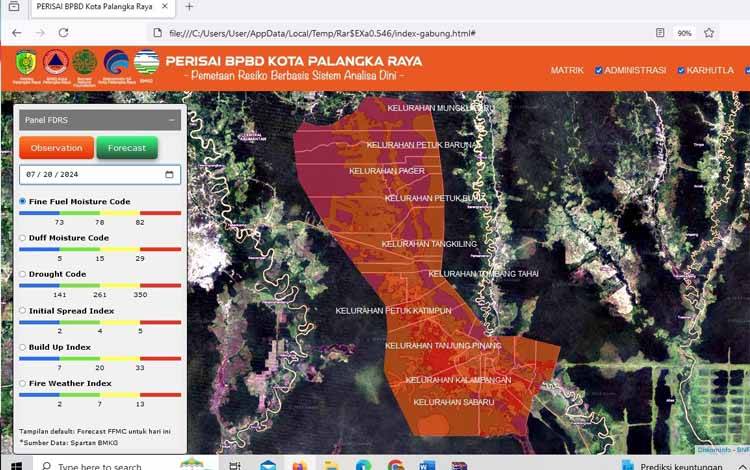Click the KELURAHAN PETUK KATIMPUN map label

[393, 310]
